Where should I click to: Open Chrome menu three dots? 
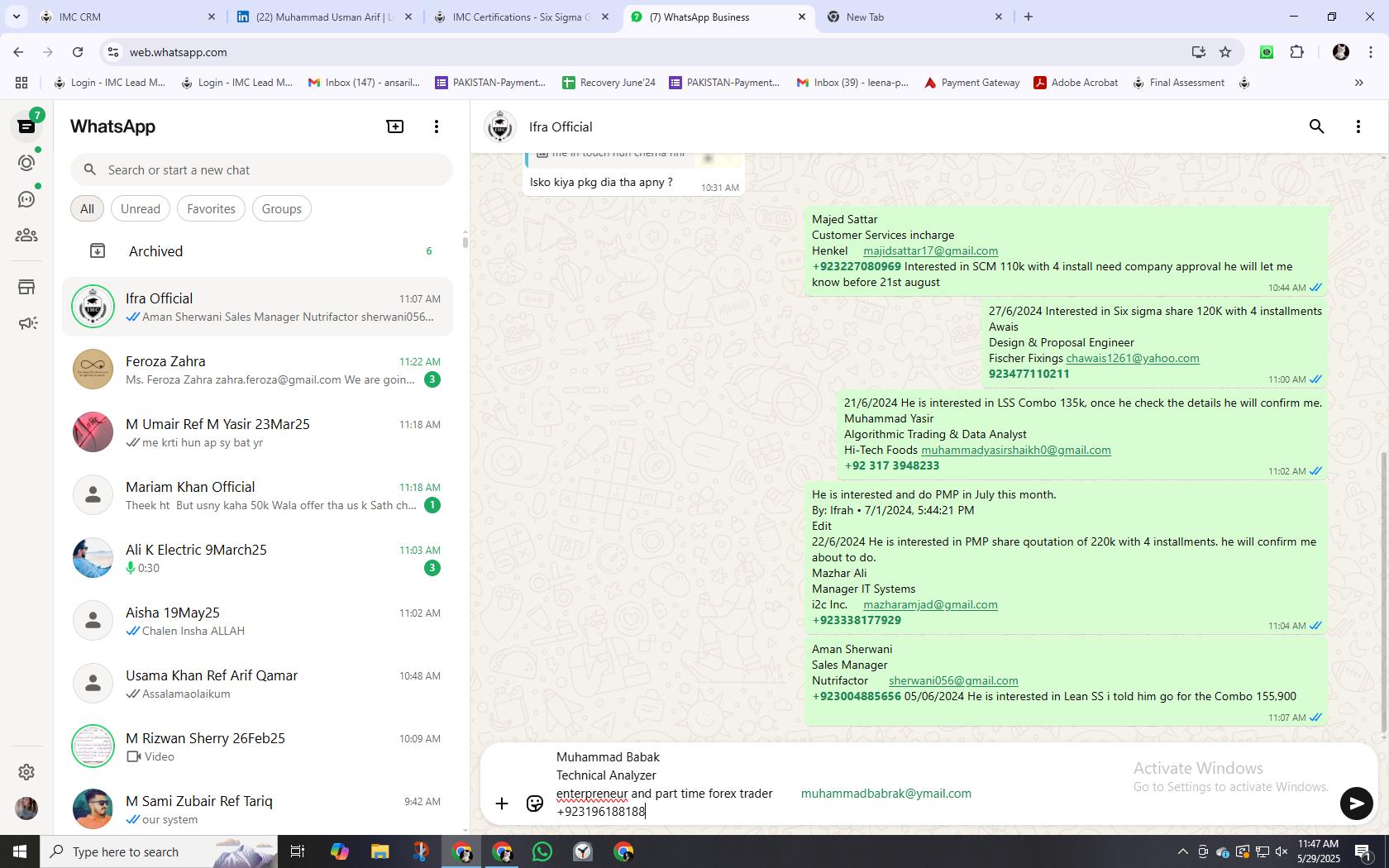(x=1371, y=52)
